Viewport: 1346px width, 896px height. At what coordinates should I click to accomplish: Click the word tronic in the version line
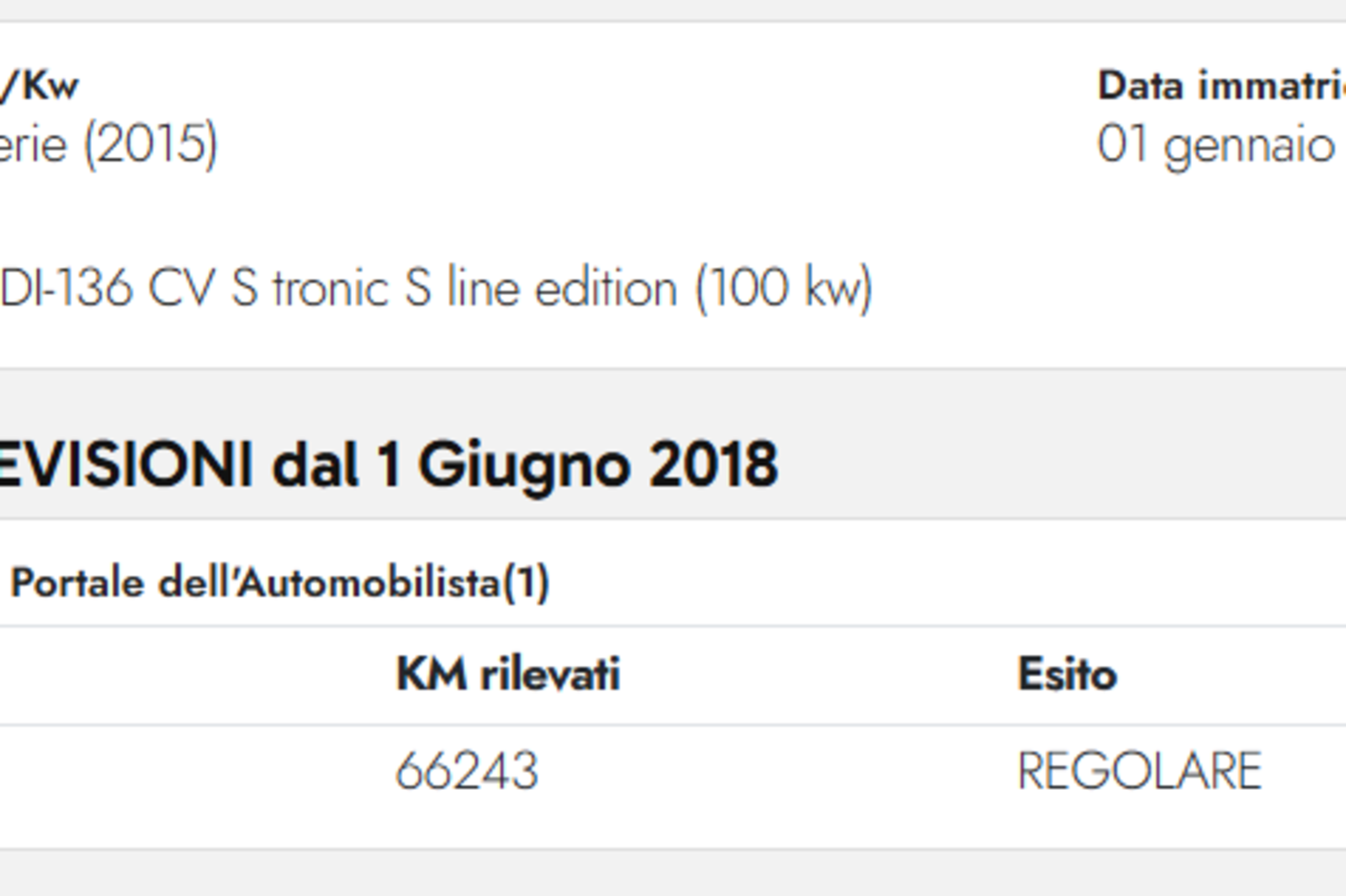pyautogui.click(x=331, y=289)
